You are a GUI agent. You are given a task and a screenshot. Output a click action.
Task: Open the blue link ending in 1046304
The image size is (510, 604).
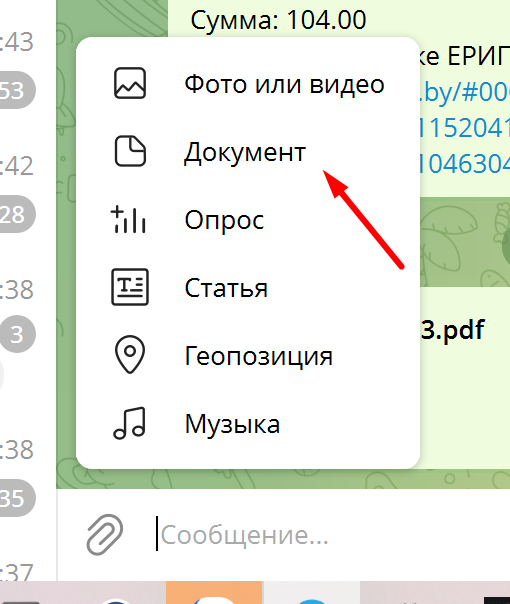pos(464,164)
